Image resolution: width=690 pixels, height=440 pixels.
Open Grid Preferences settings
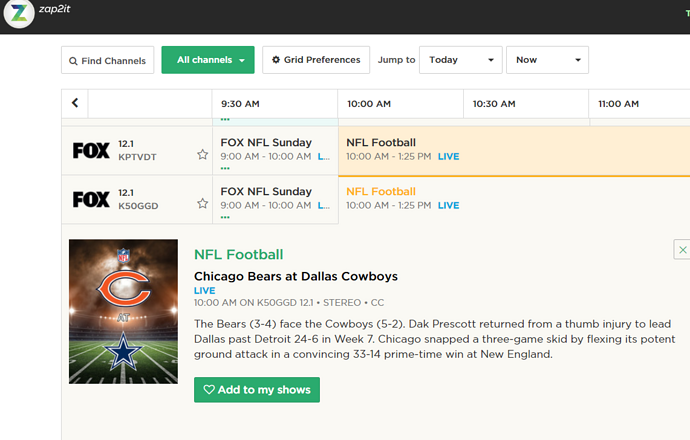[x=316, y=60]
